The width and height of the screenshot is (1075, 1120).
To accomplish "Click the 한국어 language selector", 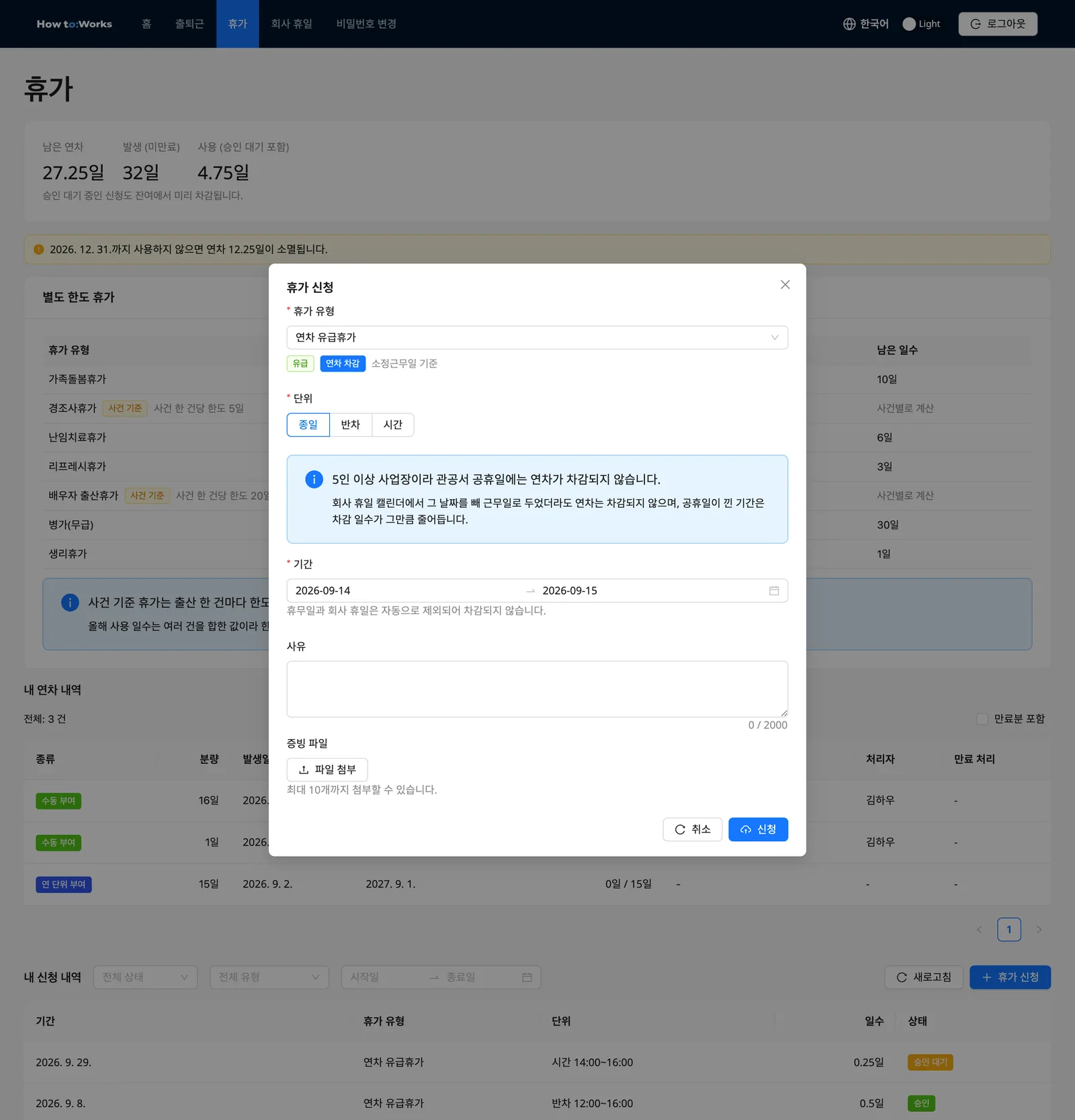I will pyautogui.click(x=866, y=24).
